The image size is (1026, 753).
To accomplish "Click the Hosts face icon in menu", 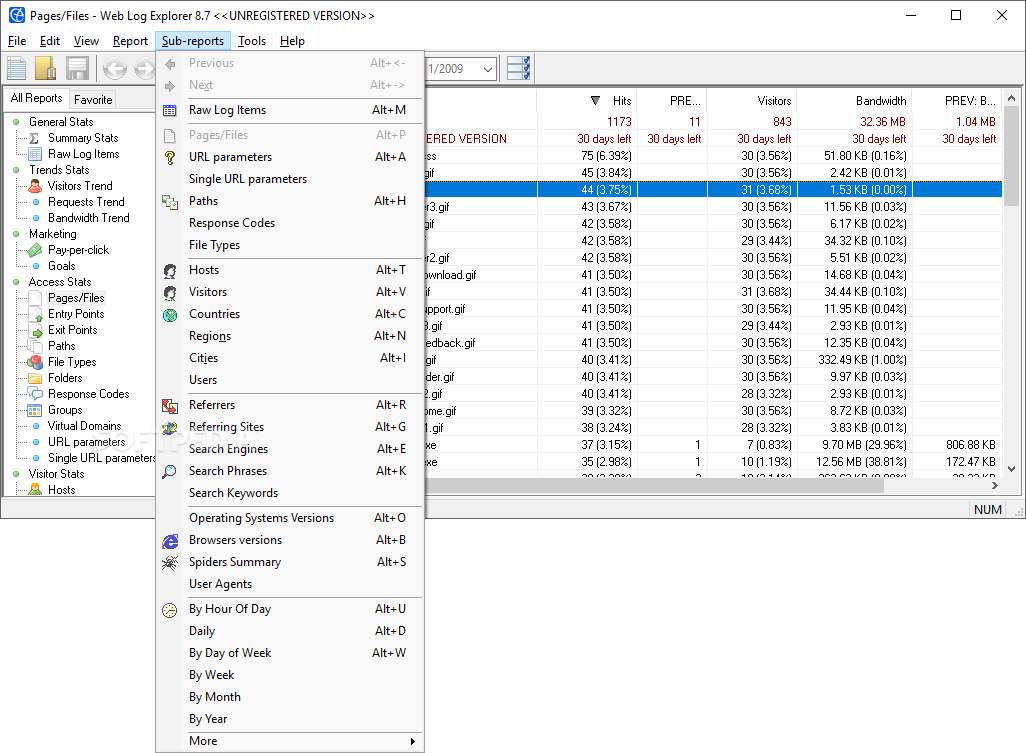I will [x=169, y=270].
